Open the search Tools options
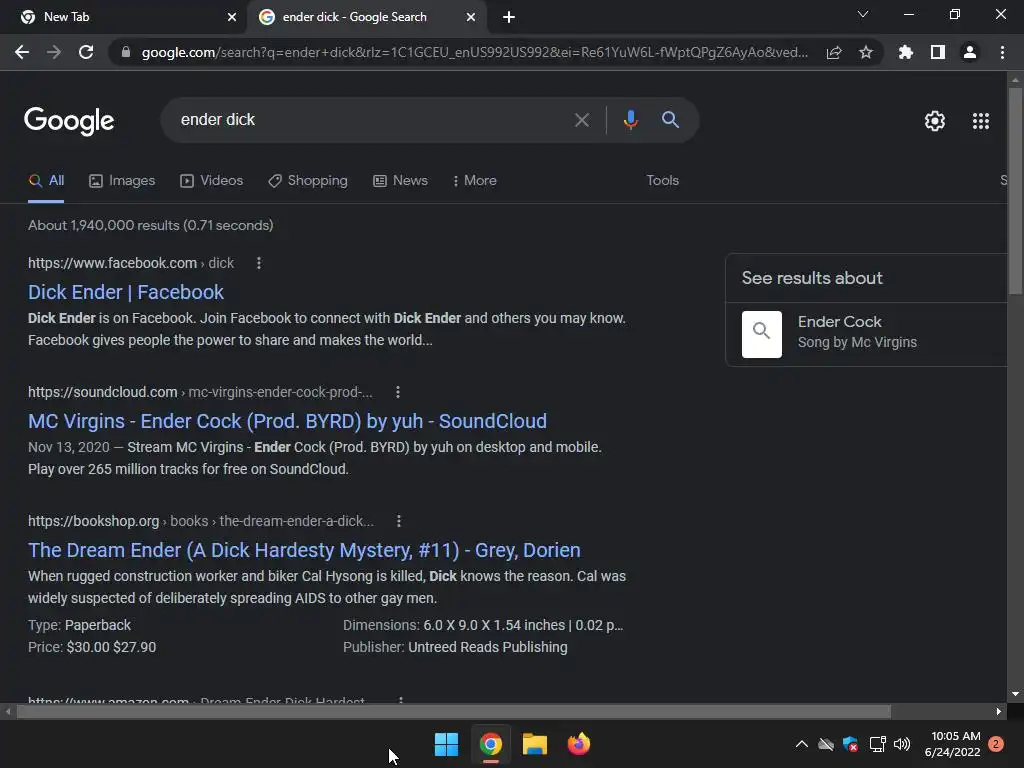This screenshot has height=768, width=1024. [x=662, y=180]
